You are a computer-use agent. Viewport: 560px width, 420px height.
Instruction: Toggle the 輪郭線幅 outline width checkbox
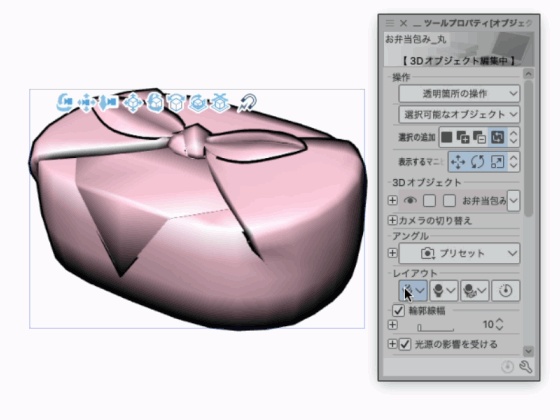point(398,310)
